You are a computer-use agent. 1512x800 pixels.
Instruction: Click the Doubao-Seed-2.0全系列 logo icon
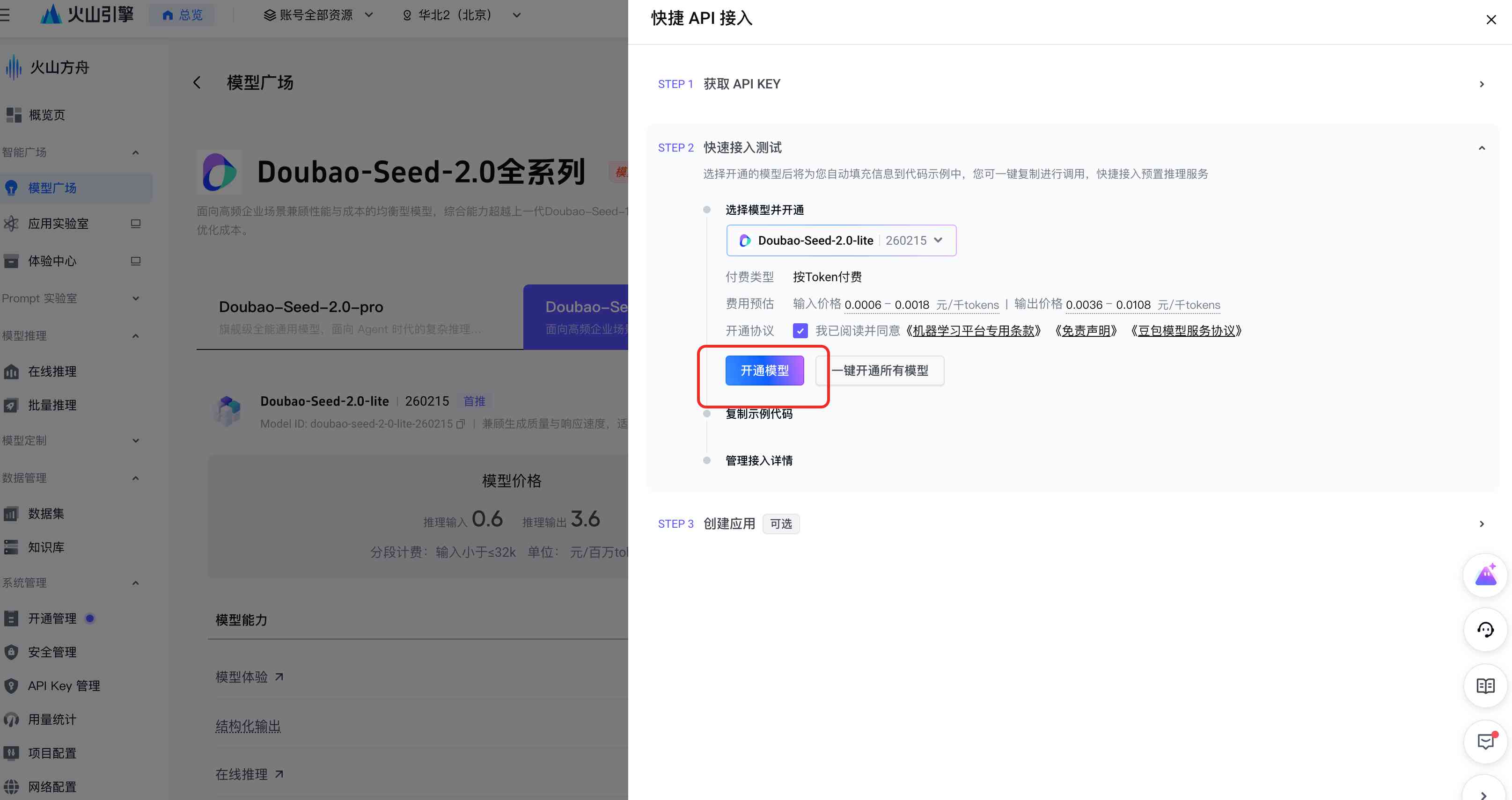219,173
